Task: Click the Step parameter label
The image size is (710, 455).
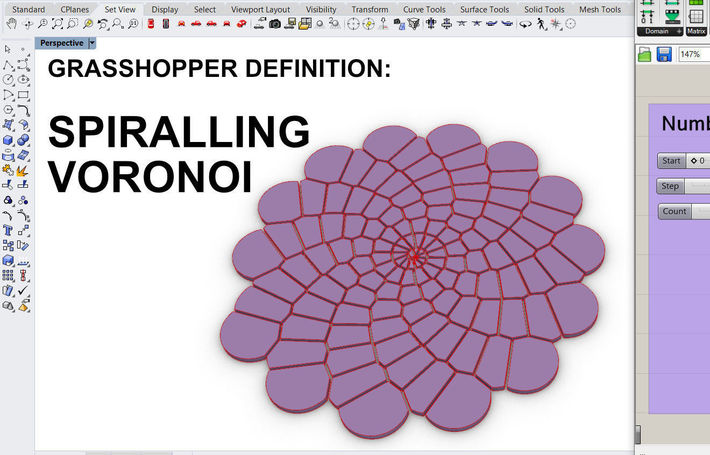Action: tap(670, 186)
